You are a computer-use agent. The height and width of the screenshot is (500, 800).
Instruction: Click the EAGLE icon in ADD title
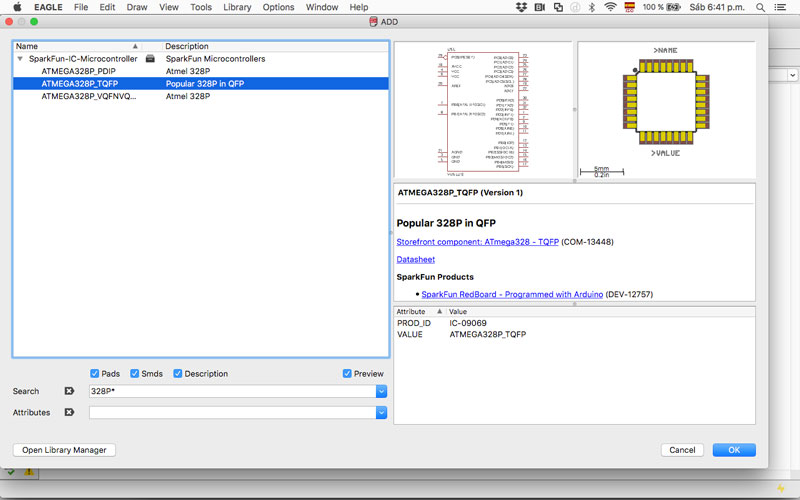(373, 21)
